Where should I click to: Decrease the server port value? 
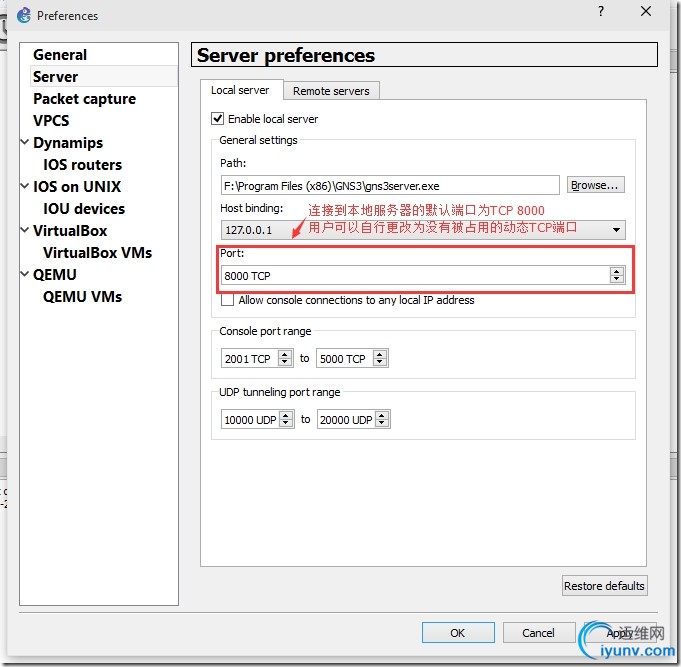point(617,280)
